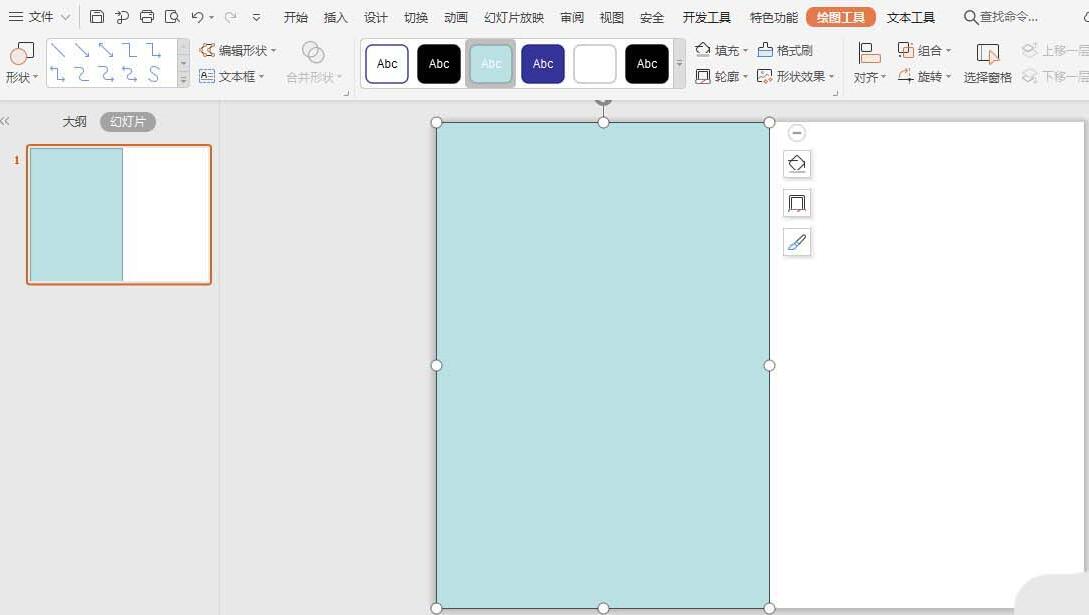Click the Undo arrow icon
The image size is (1089, 615).
[197, 17]
